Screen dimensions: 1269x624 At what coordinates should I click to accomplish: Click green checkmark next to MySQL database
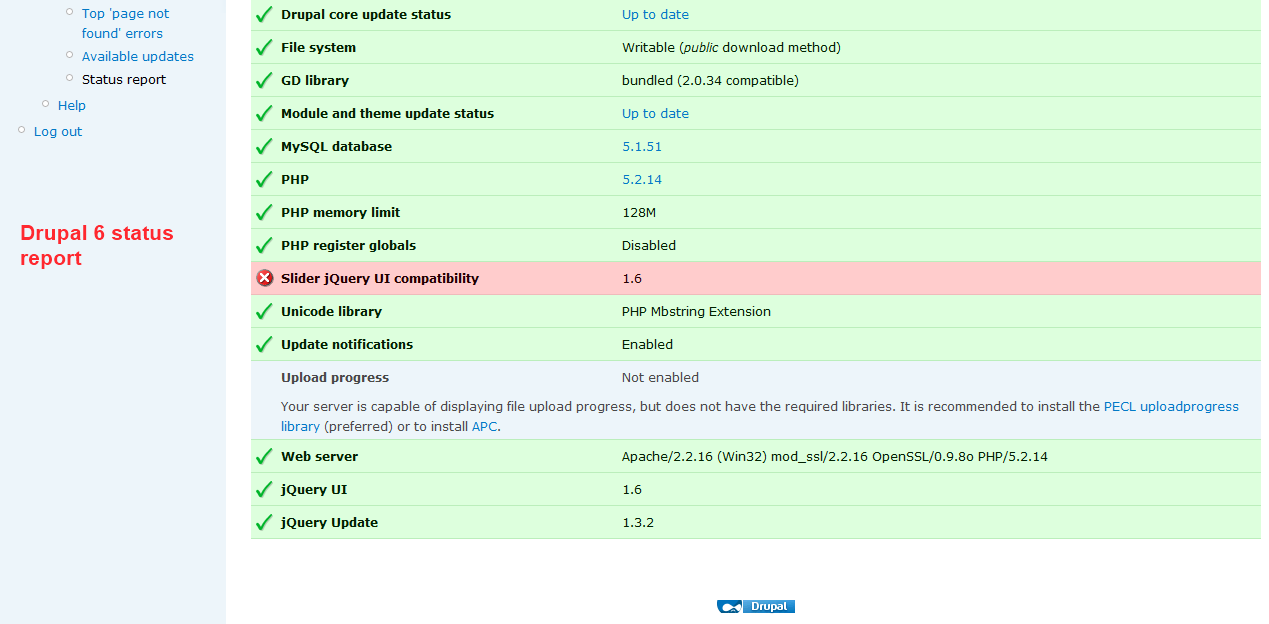tap(264, 147)
